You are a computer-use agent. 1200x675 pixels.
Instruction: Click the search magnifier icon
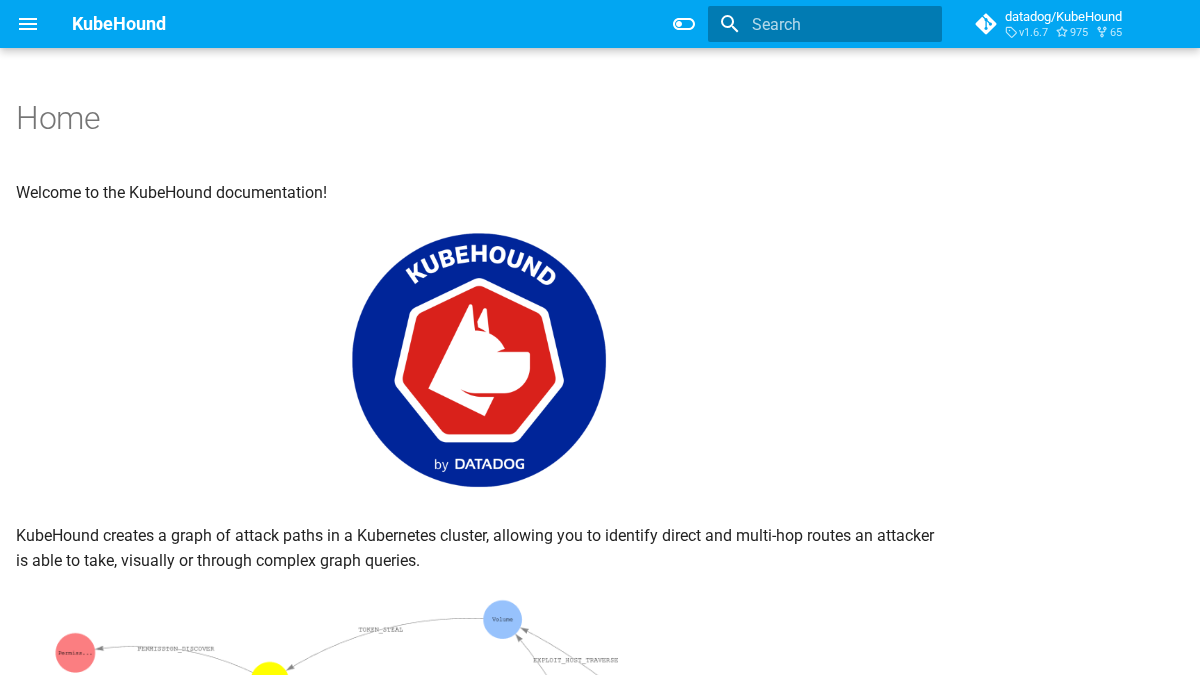tap(730, 24)
